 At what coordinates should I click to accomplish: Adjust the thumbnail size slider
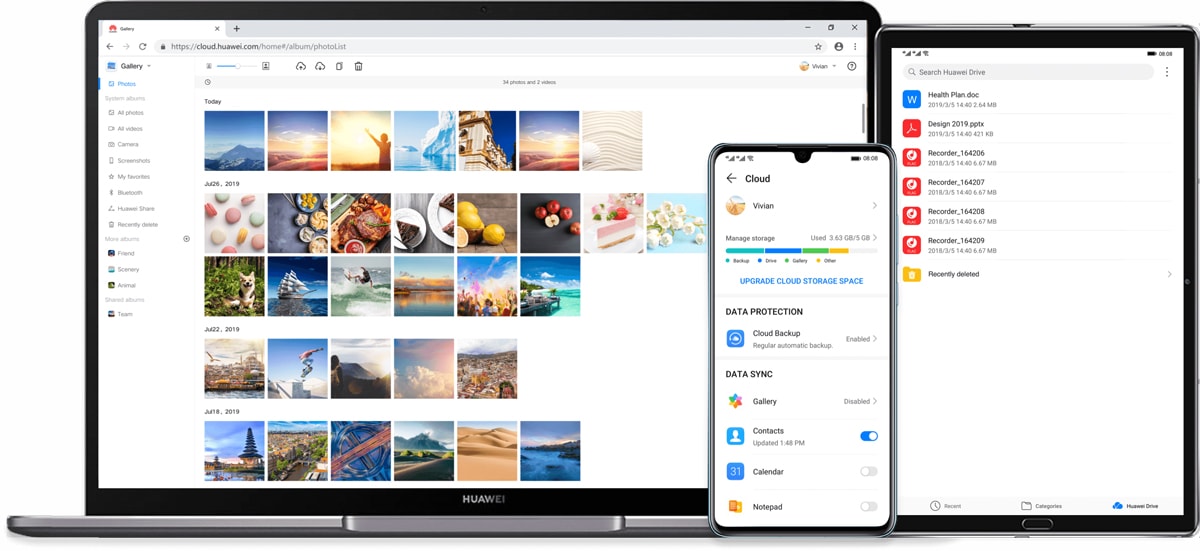pyautogui.click(x=236, y=66)
